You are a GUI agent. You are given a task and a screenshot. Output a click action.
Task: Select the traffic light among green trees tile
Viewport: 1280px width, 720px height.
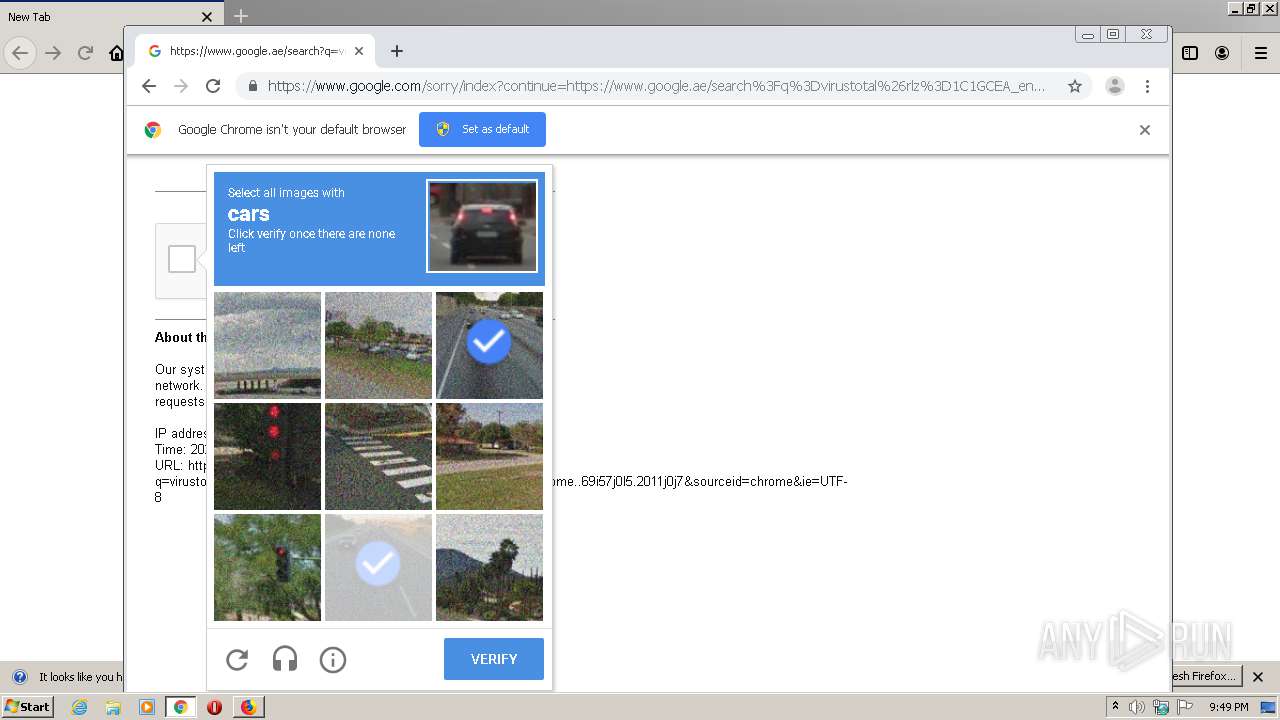(267, 567)
